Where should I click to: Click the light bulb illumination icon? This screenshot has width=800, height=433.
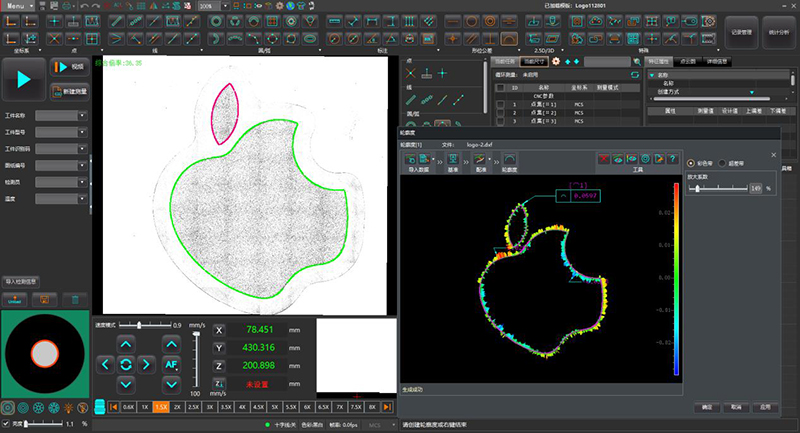tap(68, 408)
